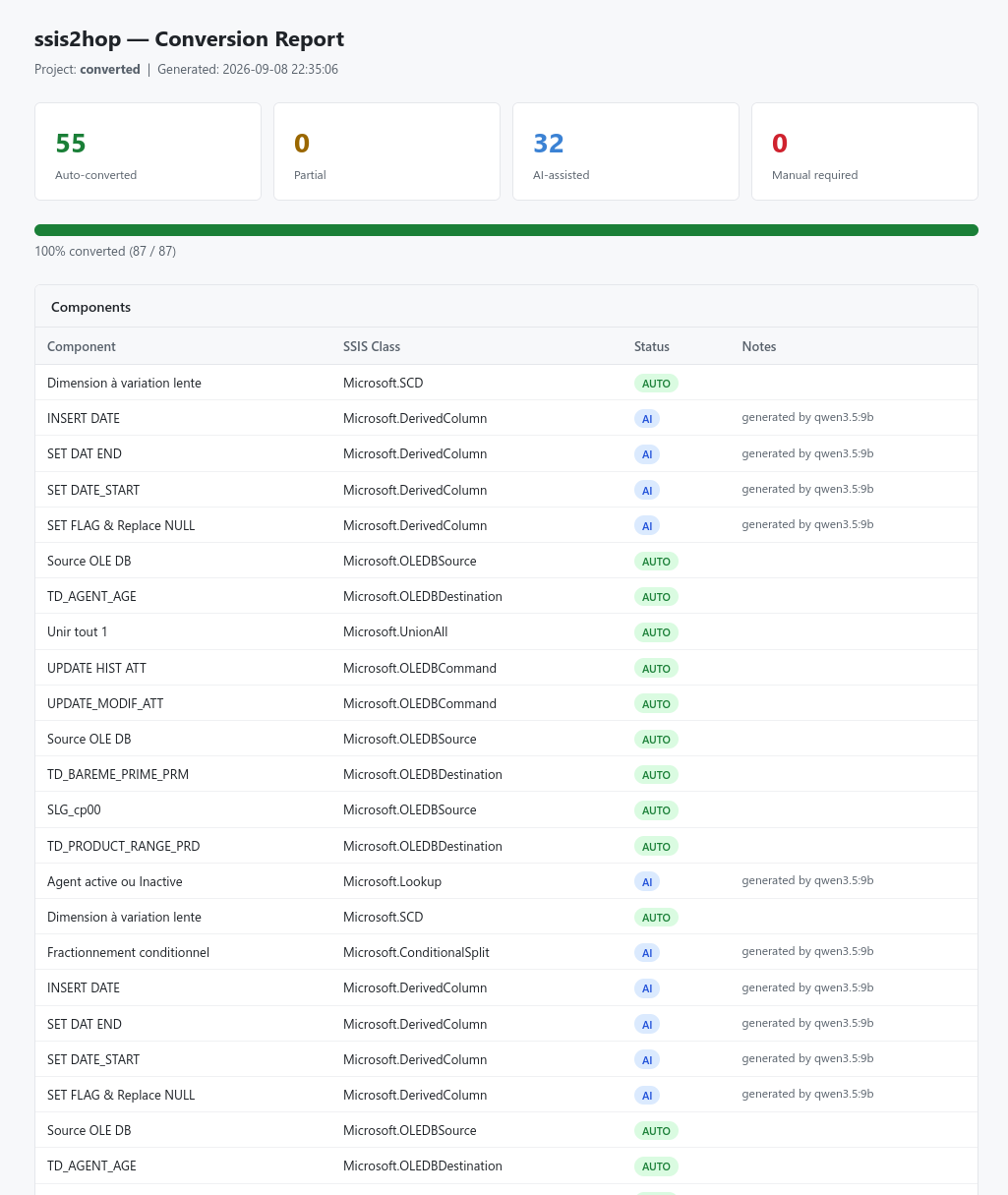Select the 'TD_PRODUCT_RANGE_PRD' component
Screen dimensions: 1008x1195
(x=123, y=846)
